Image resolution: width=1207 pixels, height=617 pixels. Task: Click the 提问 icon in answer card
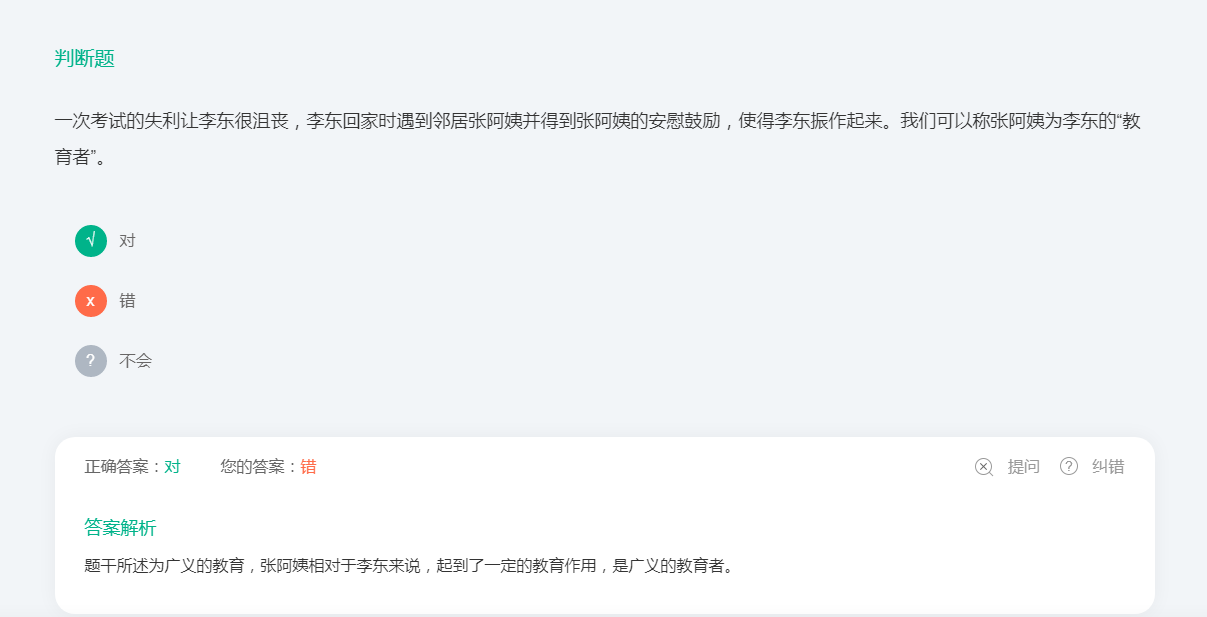click(984, 467)
